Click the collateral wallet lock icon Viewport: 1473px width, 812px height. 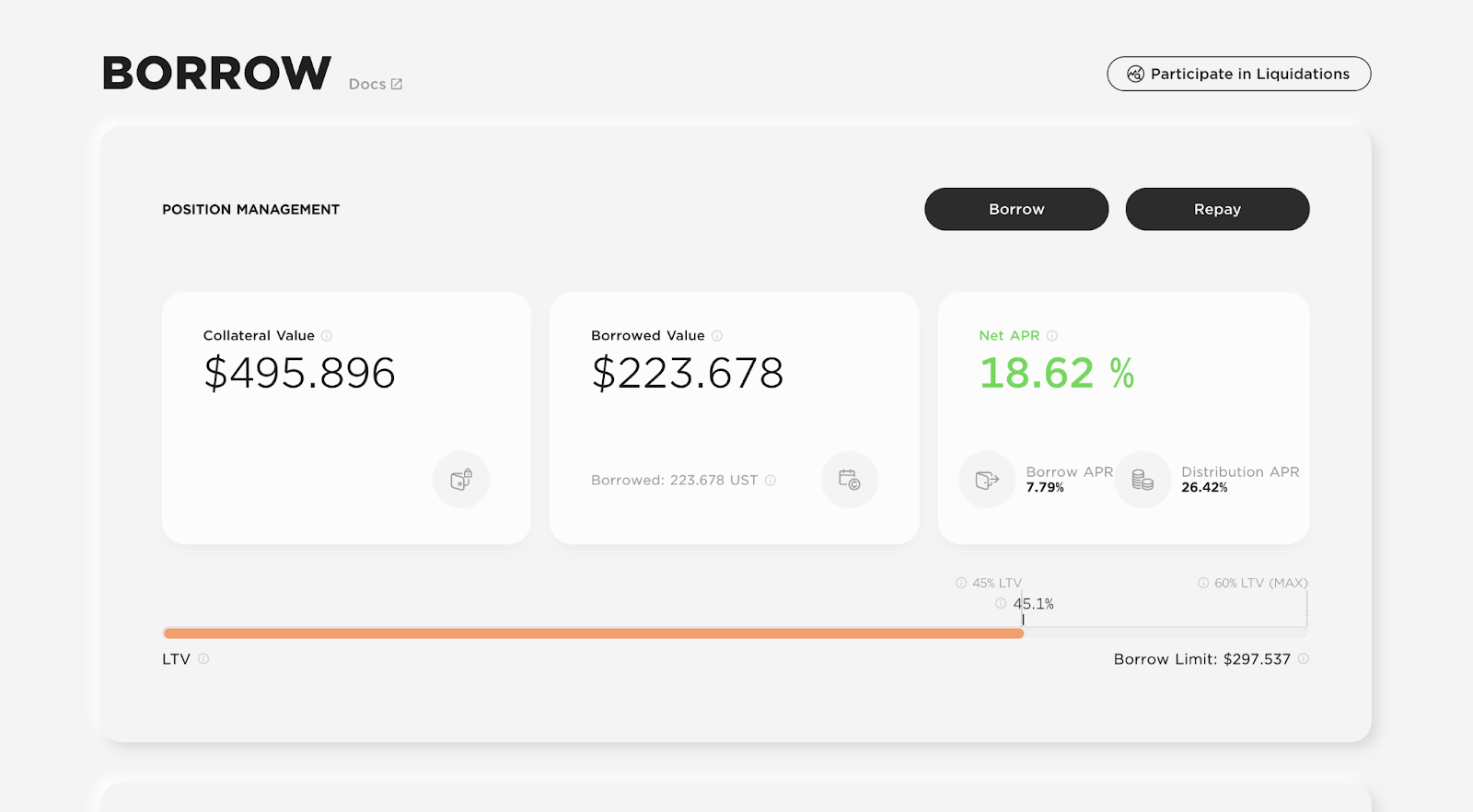(461, 480)
